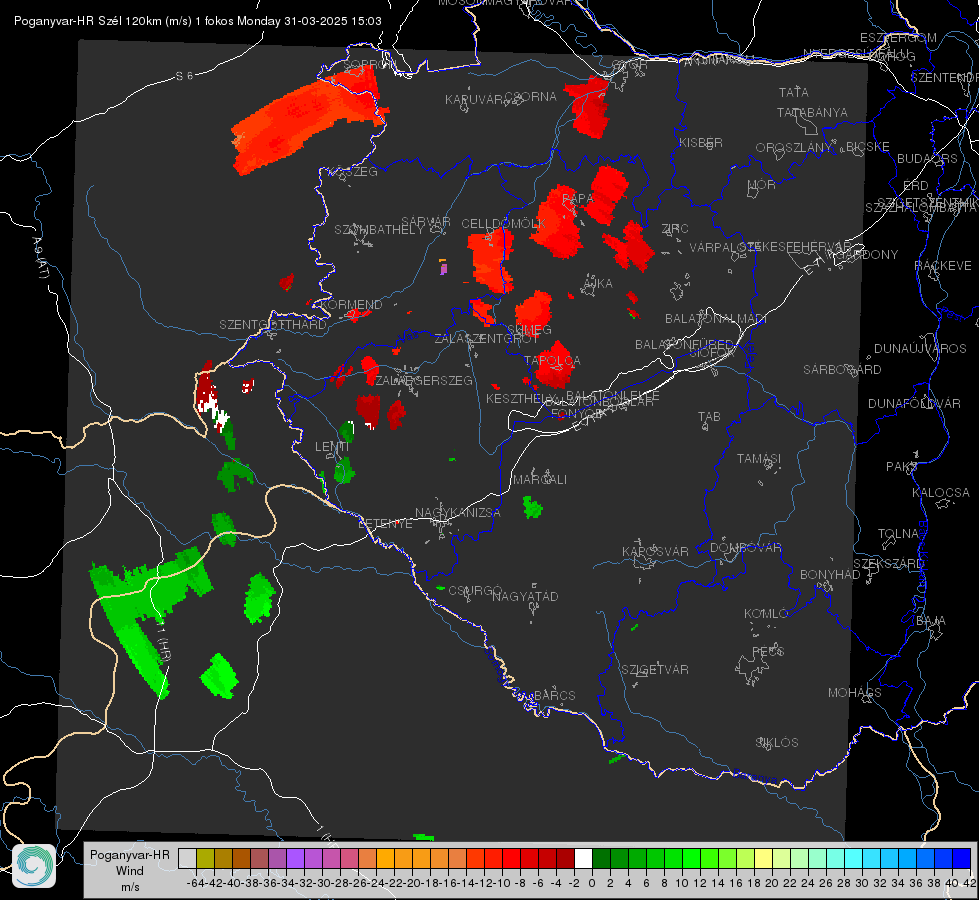Image resolution: width=979 pixels, height=900 pixels.
Task: Click the 'TAB' city label
Action: pyautogui.click(x=709, y=417)
